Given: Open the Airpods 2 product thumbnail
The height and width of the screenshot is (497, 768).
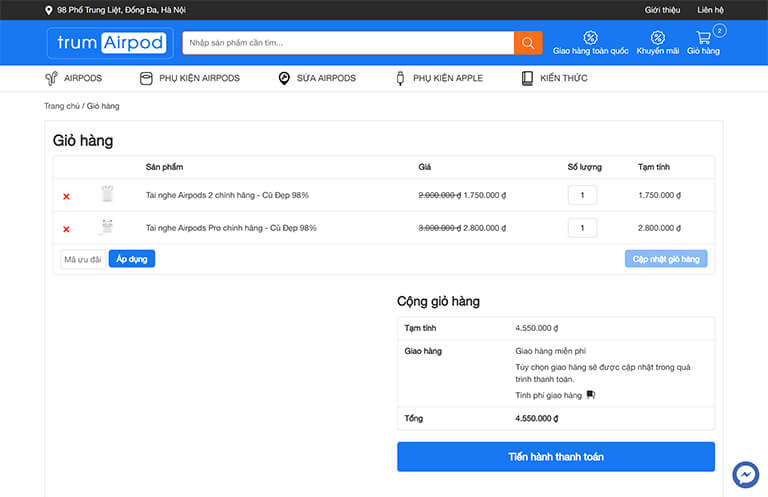Looking at the screenshot, I should pyautogui.click(x=107, y=195).
